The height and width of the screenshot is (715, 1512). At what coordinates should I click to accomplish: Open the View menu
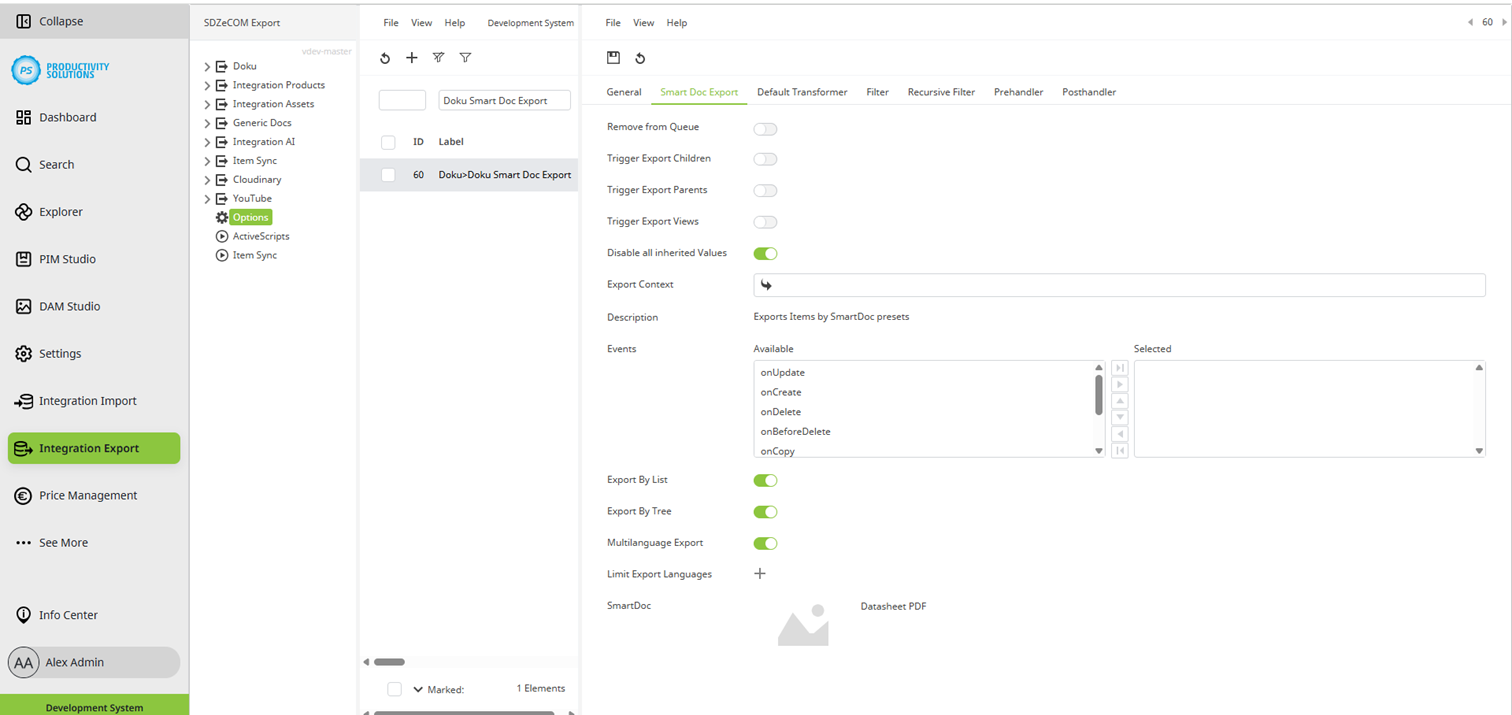tap(643, 22)
